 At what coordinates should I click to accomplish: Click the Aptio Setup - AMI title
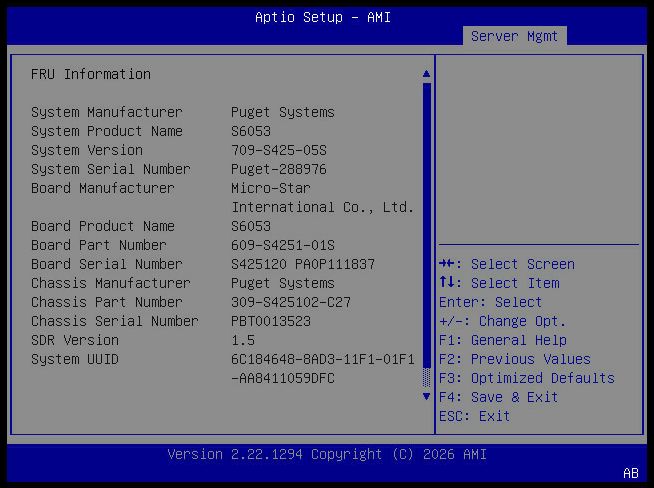(x=322, y=18)
